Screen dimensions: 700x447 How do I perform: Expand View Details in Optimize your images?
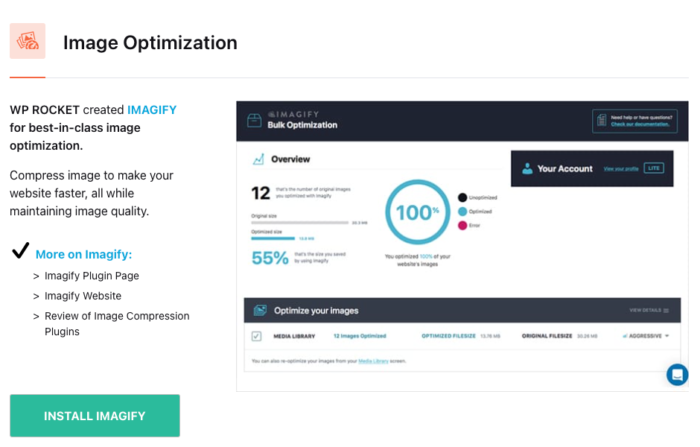click(650, 310)
